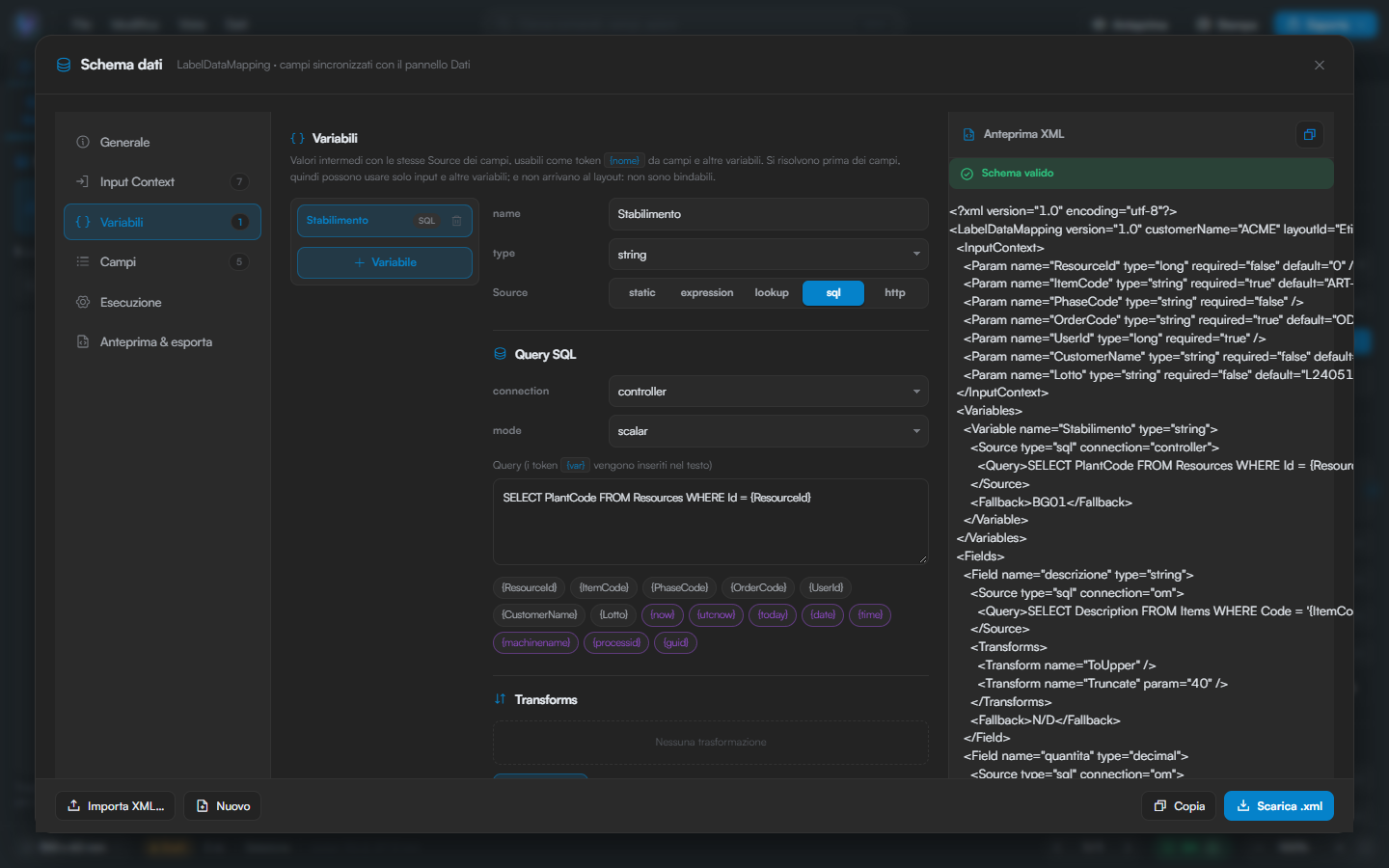The width and height of the screenshot is (1389, 868).
Task: Insert the {utcnow} token chip
Action: point(716,615)
